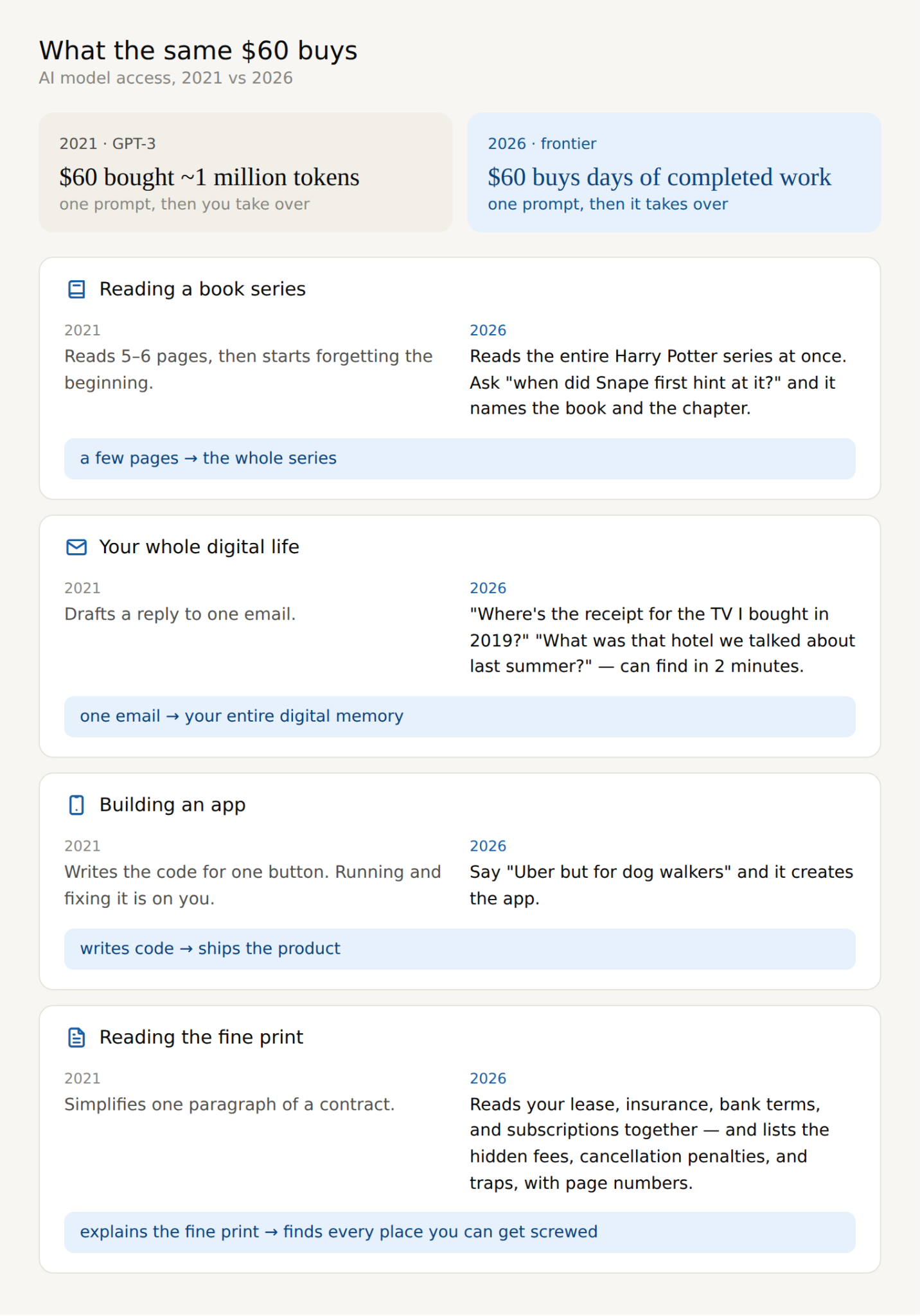The width and height of the screenshot is (920, 1316).
Task: Click the 'Reading the fine print' heading
Action: 201,1037
